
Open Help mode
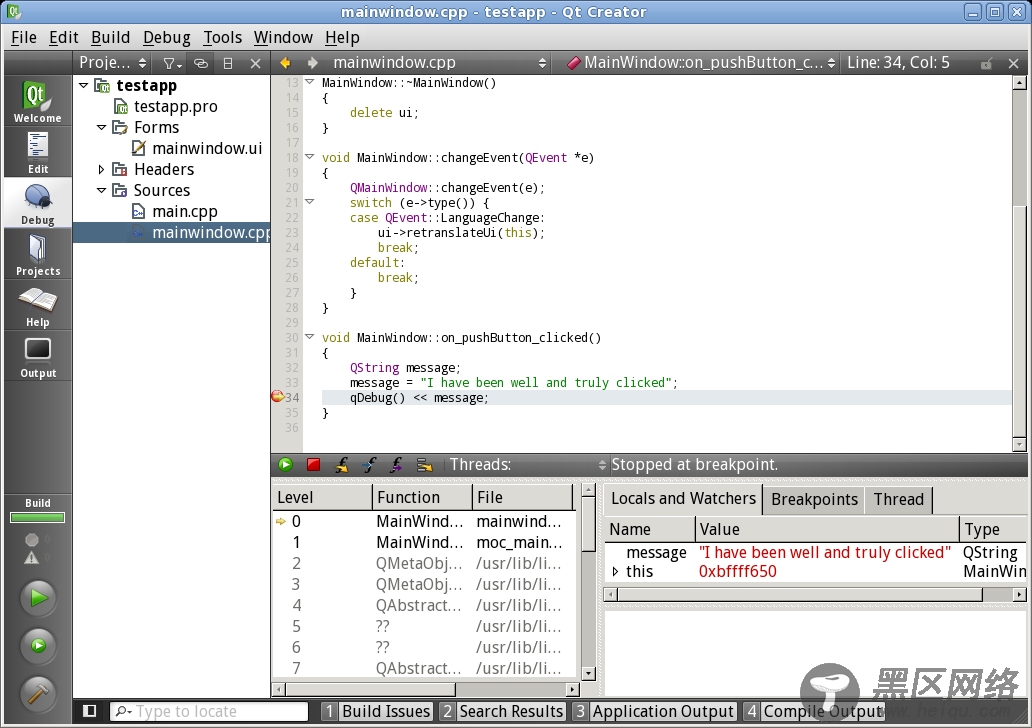(x=38, y=305)
